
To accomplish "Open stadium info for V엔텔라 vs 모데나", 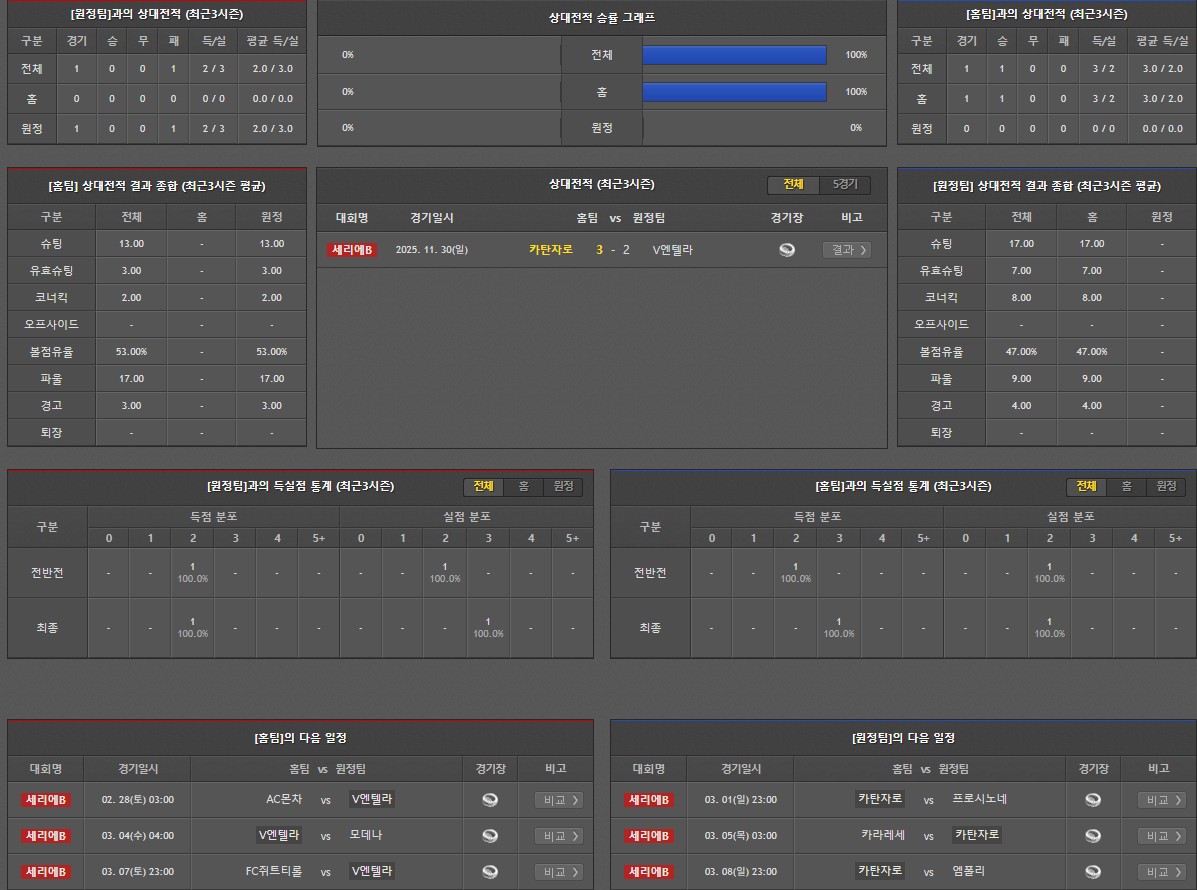I will coord(490,836).
